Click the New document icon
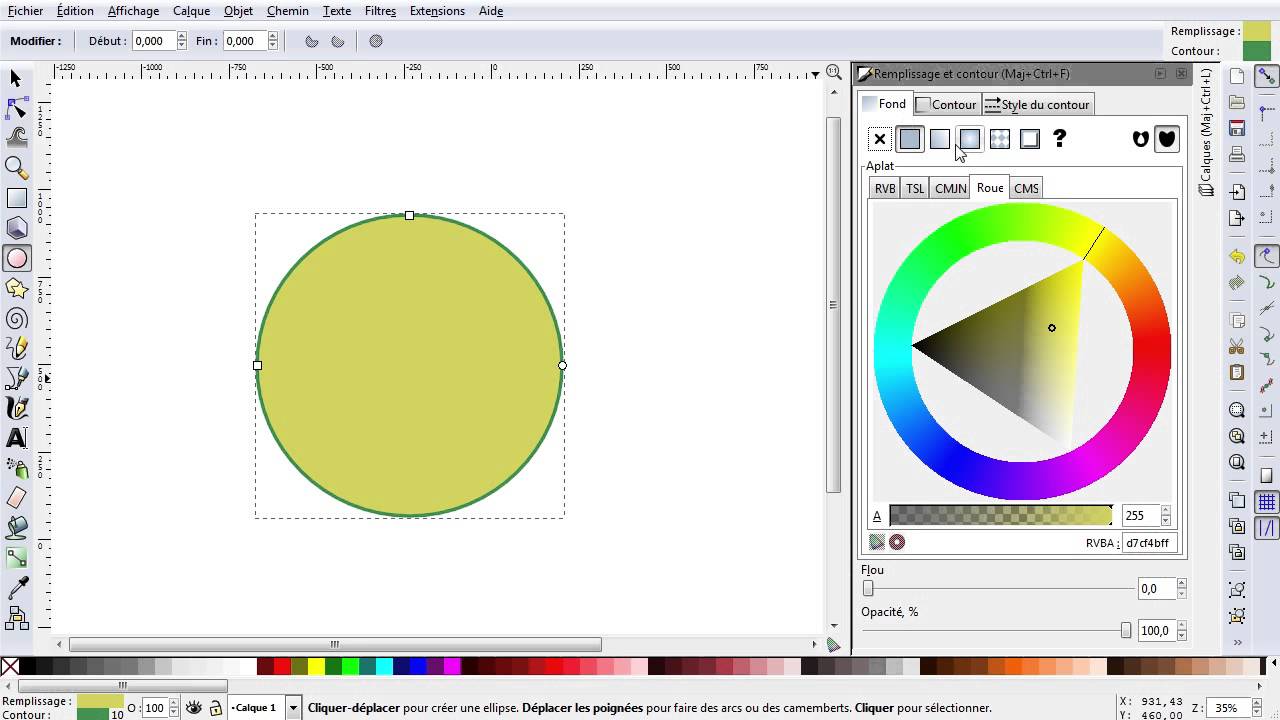Image resolution: width=1280 pixels, height=720 pixels. tap(1237, 77)
